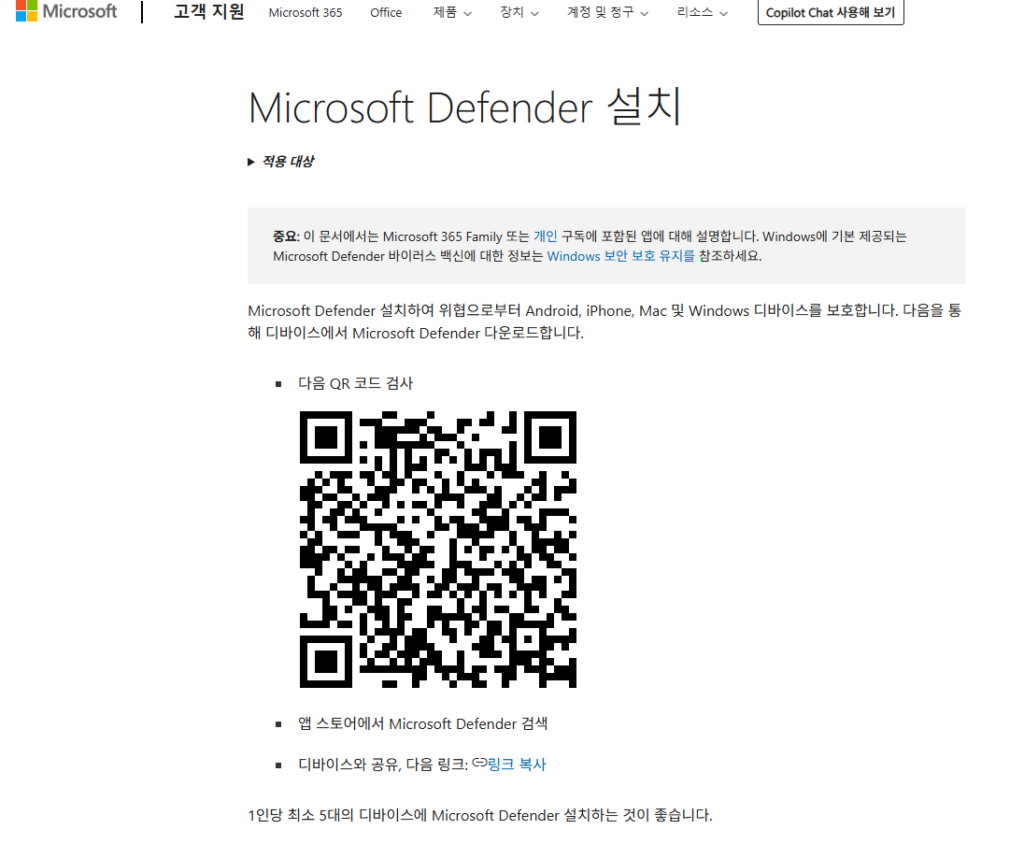Click the 다음 QR 코드 검사 bullet text

355,383
